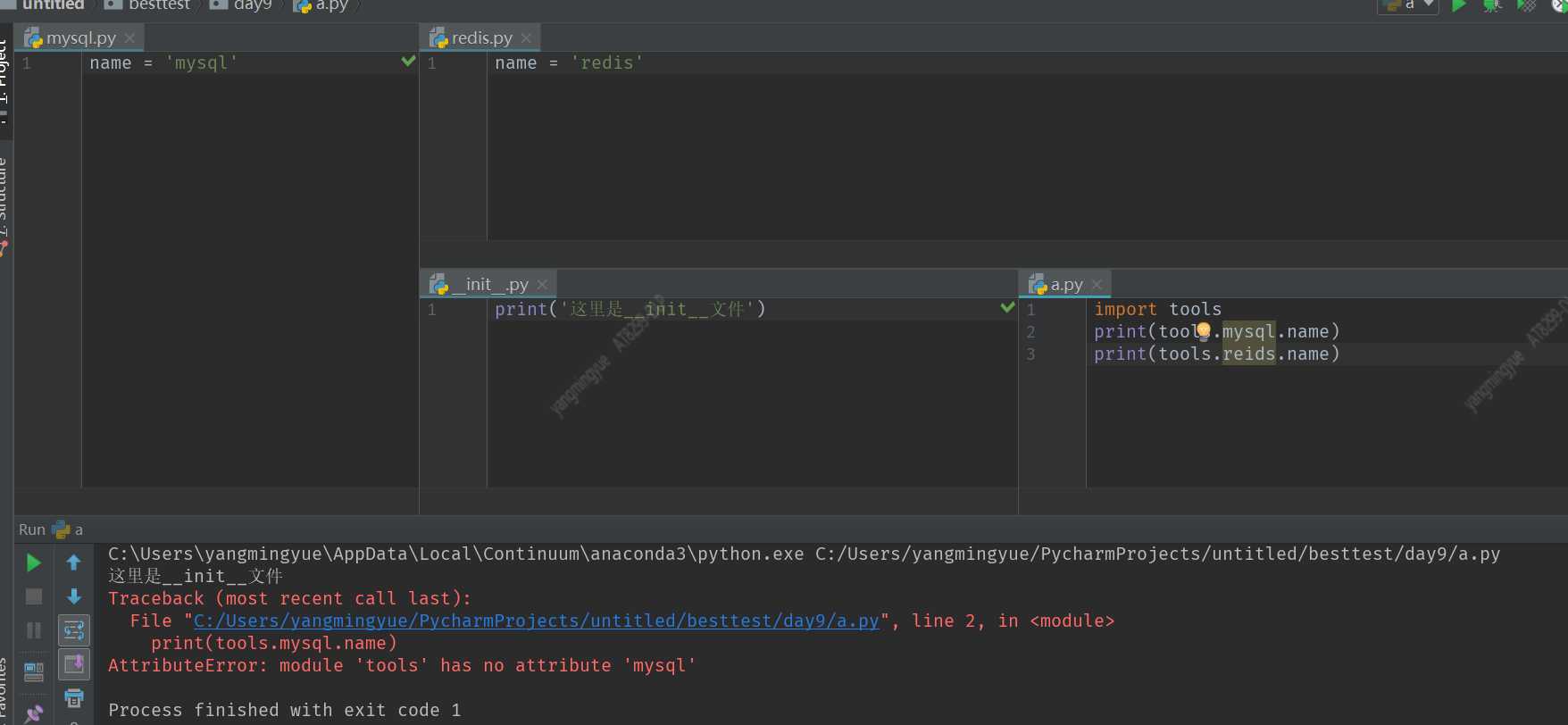Viewport: 1568px width, 725px height.
Task: Open the run configuration dropdown 'a'
Action: pos(1408,5)
